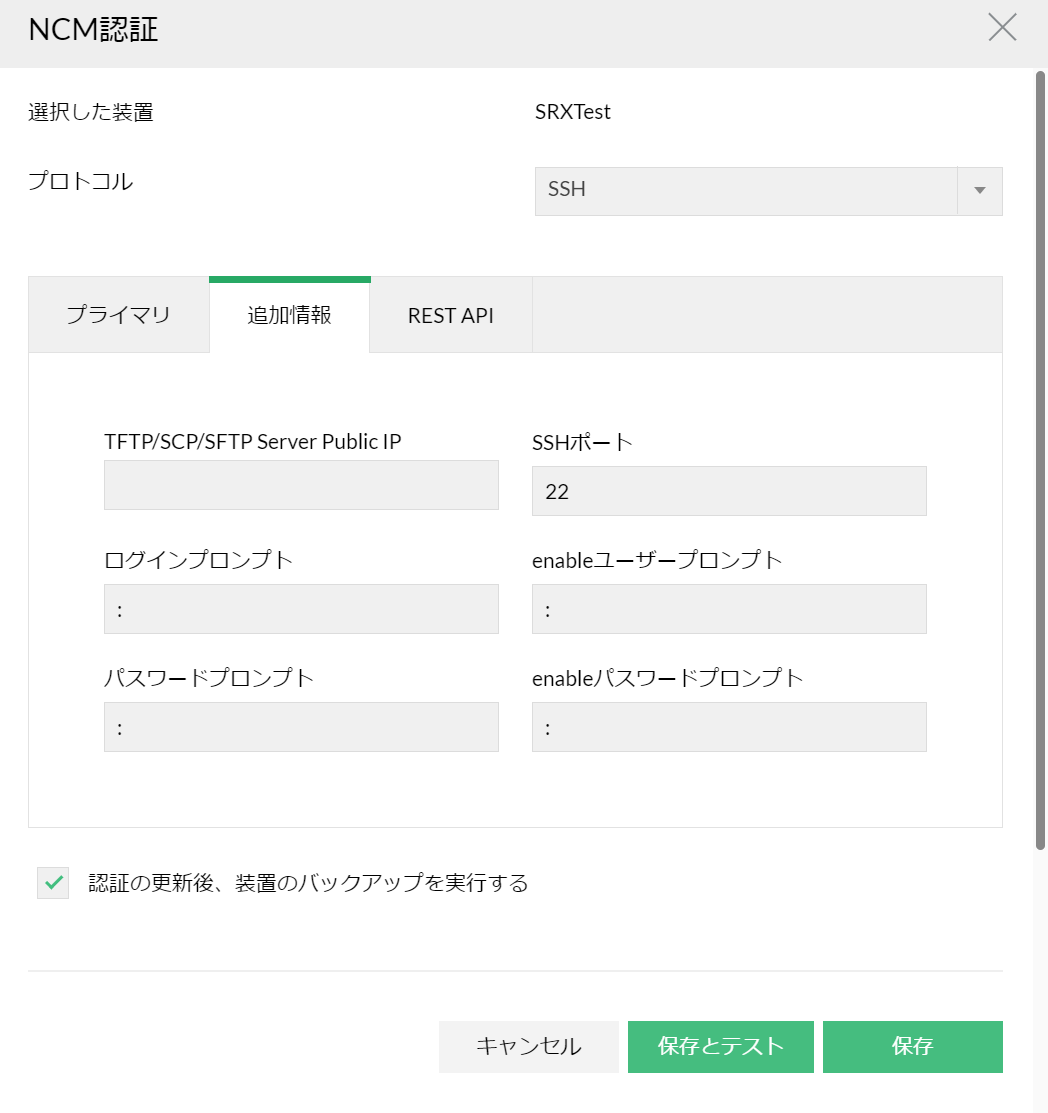
Task: Expand the プロトコル dropdown arrow
Action: coord(980,191)
